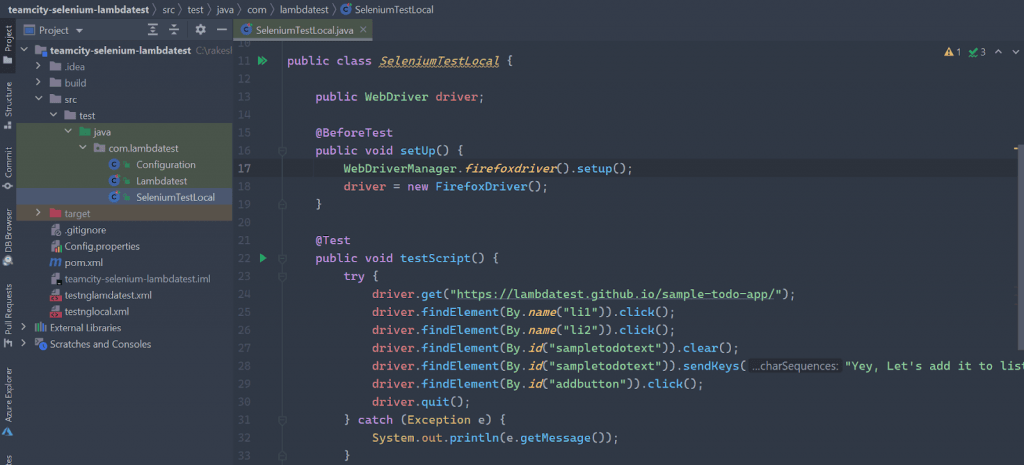1024x465 pixels.
Task: Open the Commit tool window
Action: pyautogui.click(x=8, y=167)
